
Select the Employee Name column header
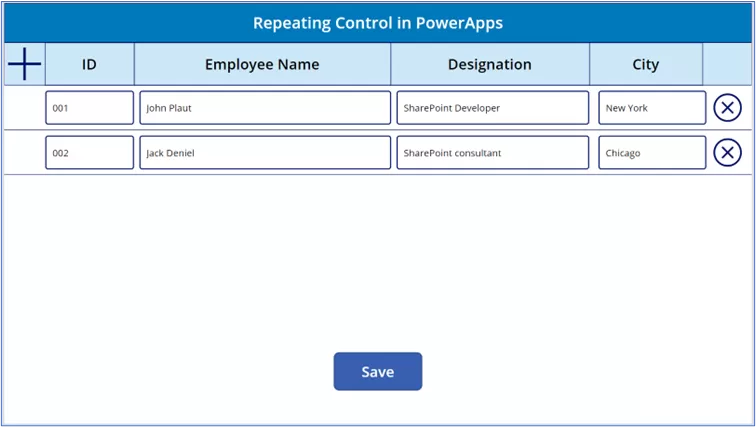262,65
